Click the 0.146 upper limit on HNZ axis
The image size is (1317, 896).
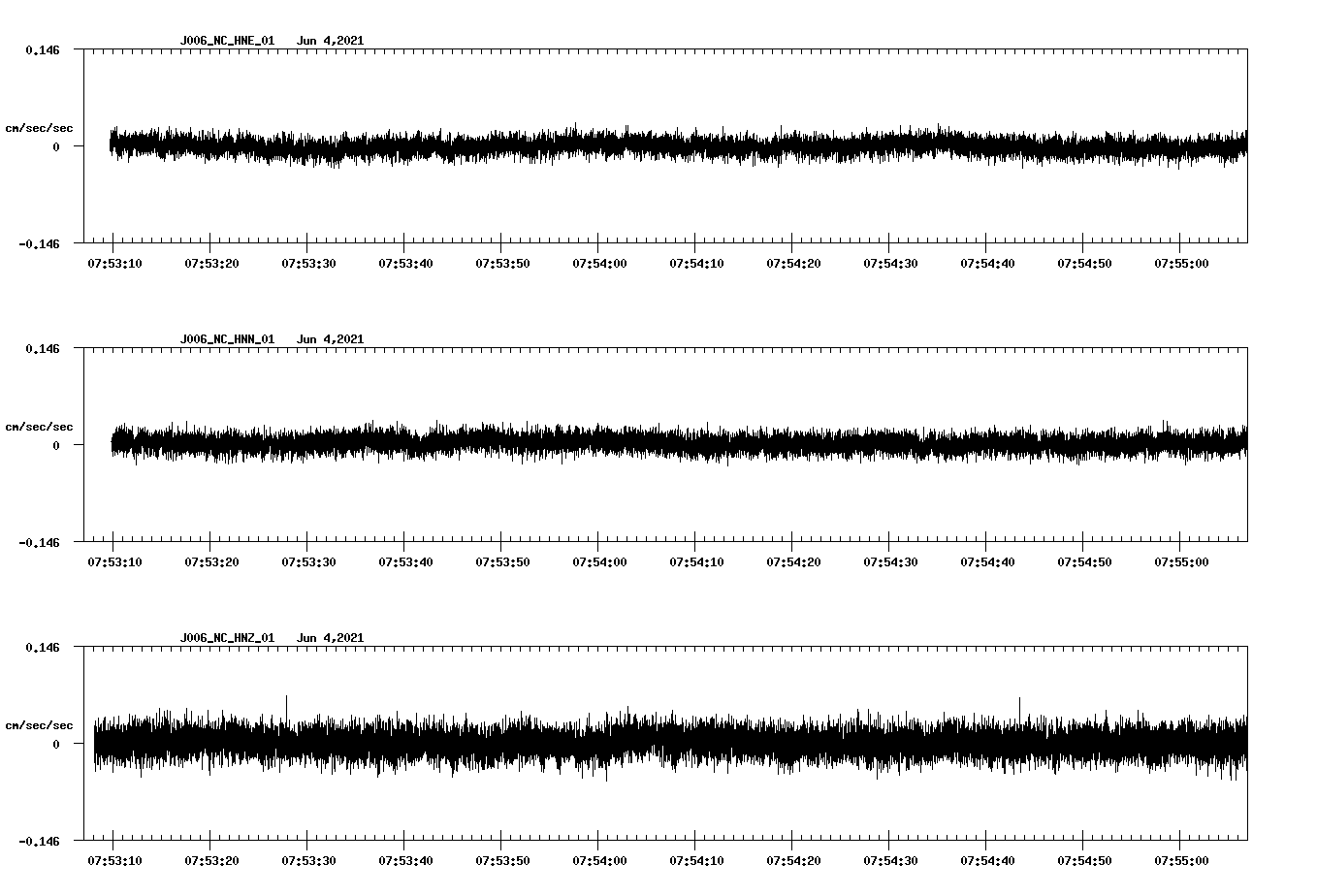tap(42, 647)
